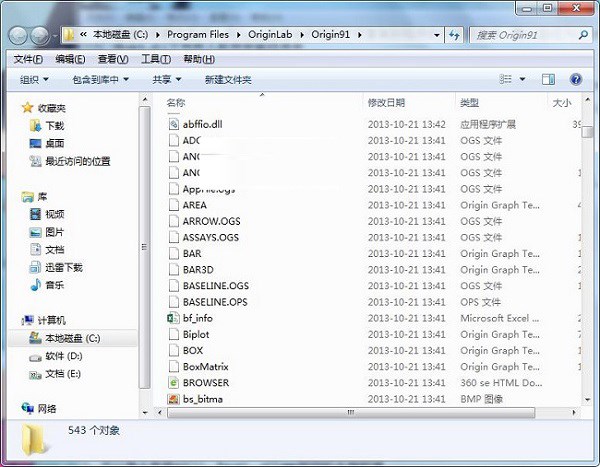Click the 软件 (D:) drive icon
Screen dimensions: 600x467
(x=35, y=357)
